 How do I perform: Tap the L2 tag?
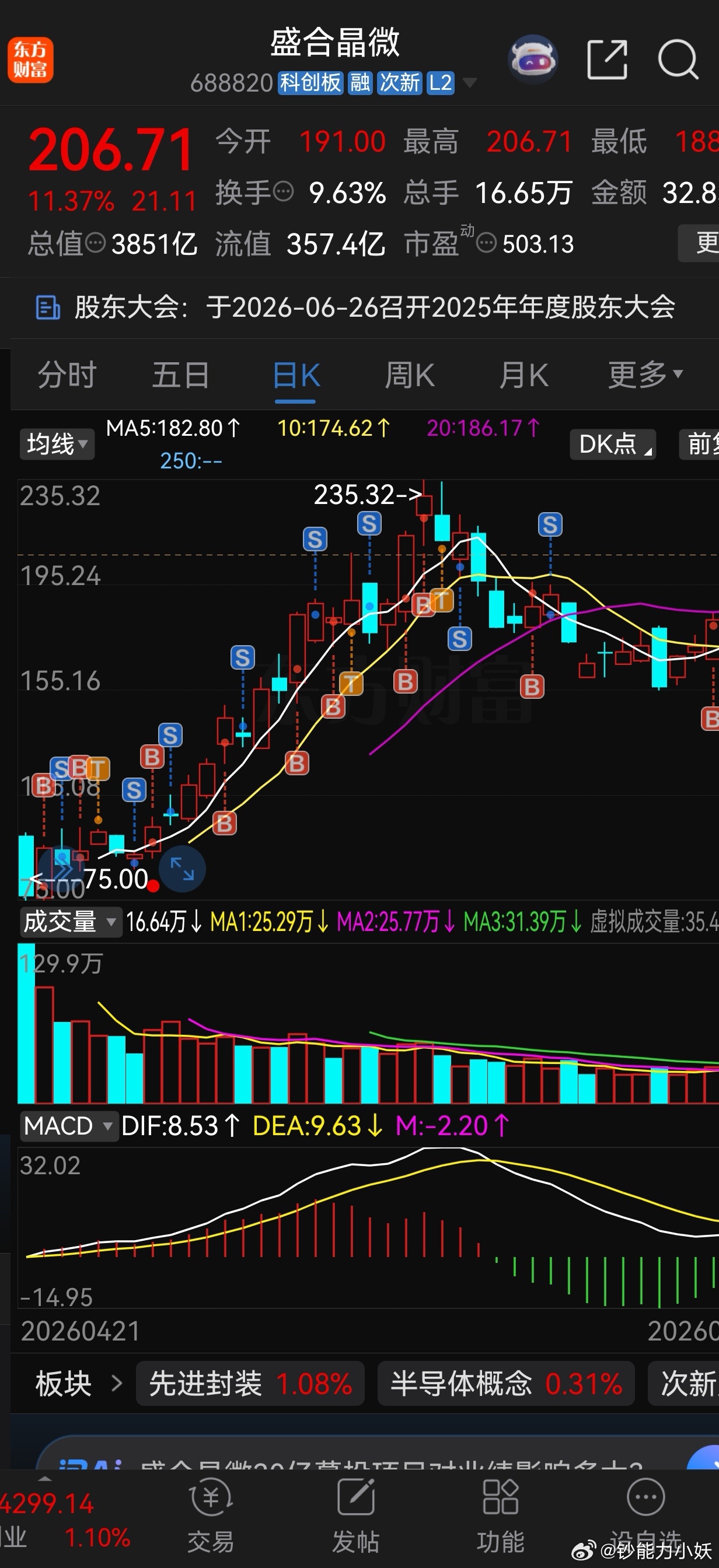pos(440,82)
